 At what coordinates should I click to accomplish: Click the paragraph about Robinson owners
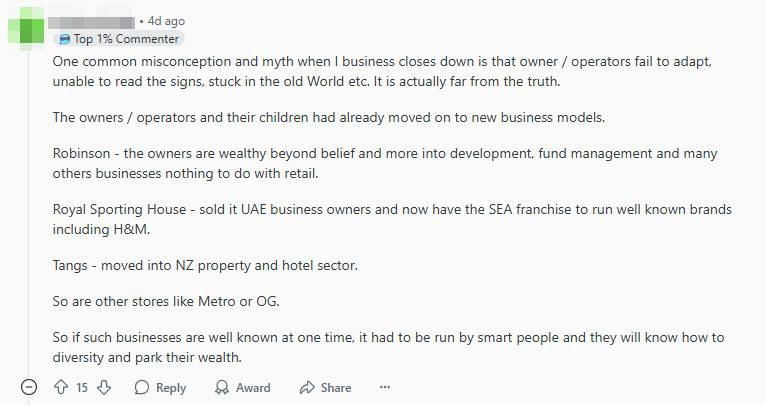(383, 163)
